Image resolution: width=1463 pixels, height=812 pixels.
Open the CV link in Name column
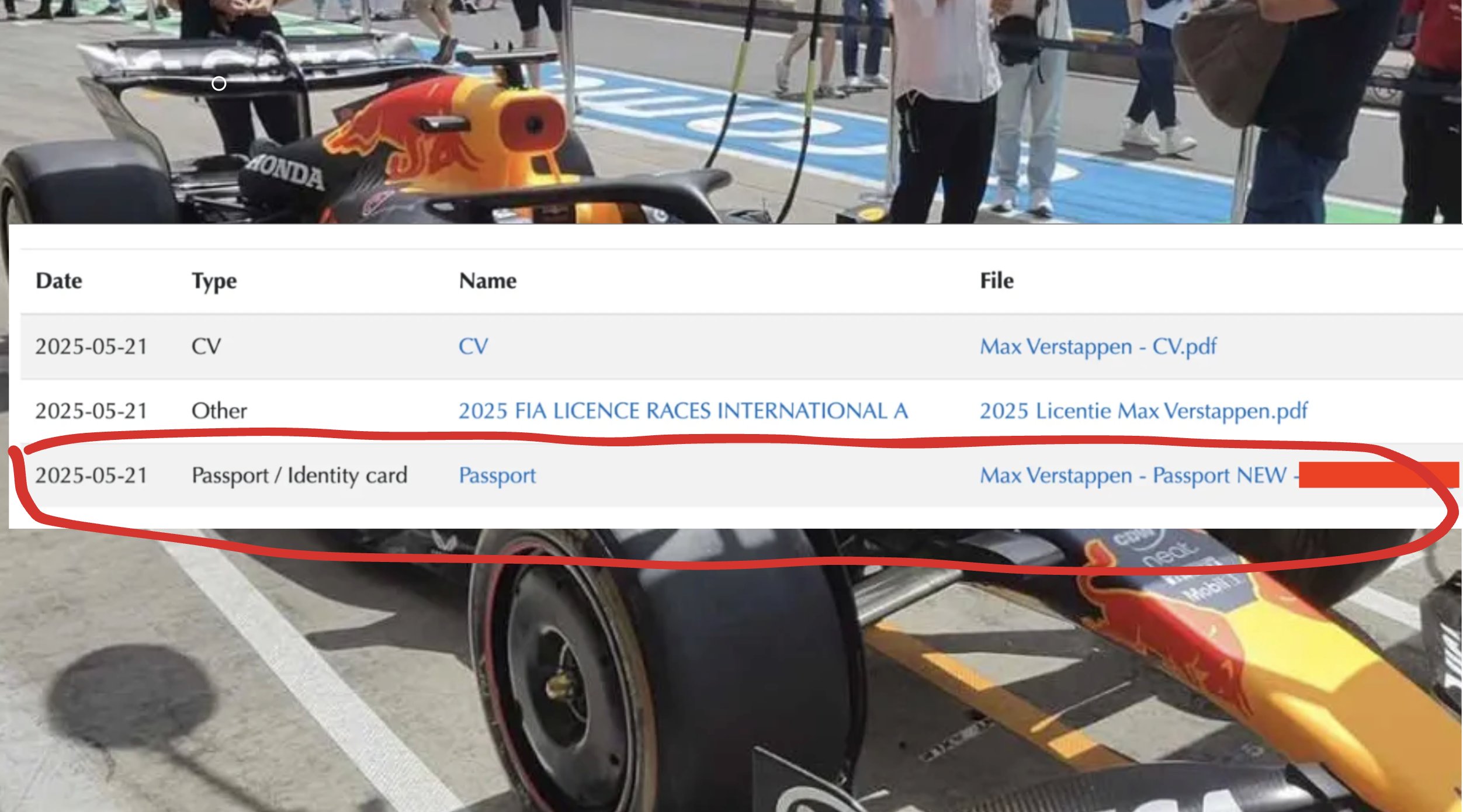(473, 346)
